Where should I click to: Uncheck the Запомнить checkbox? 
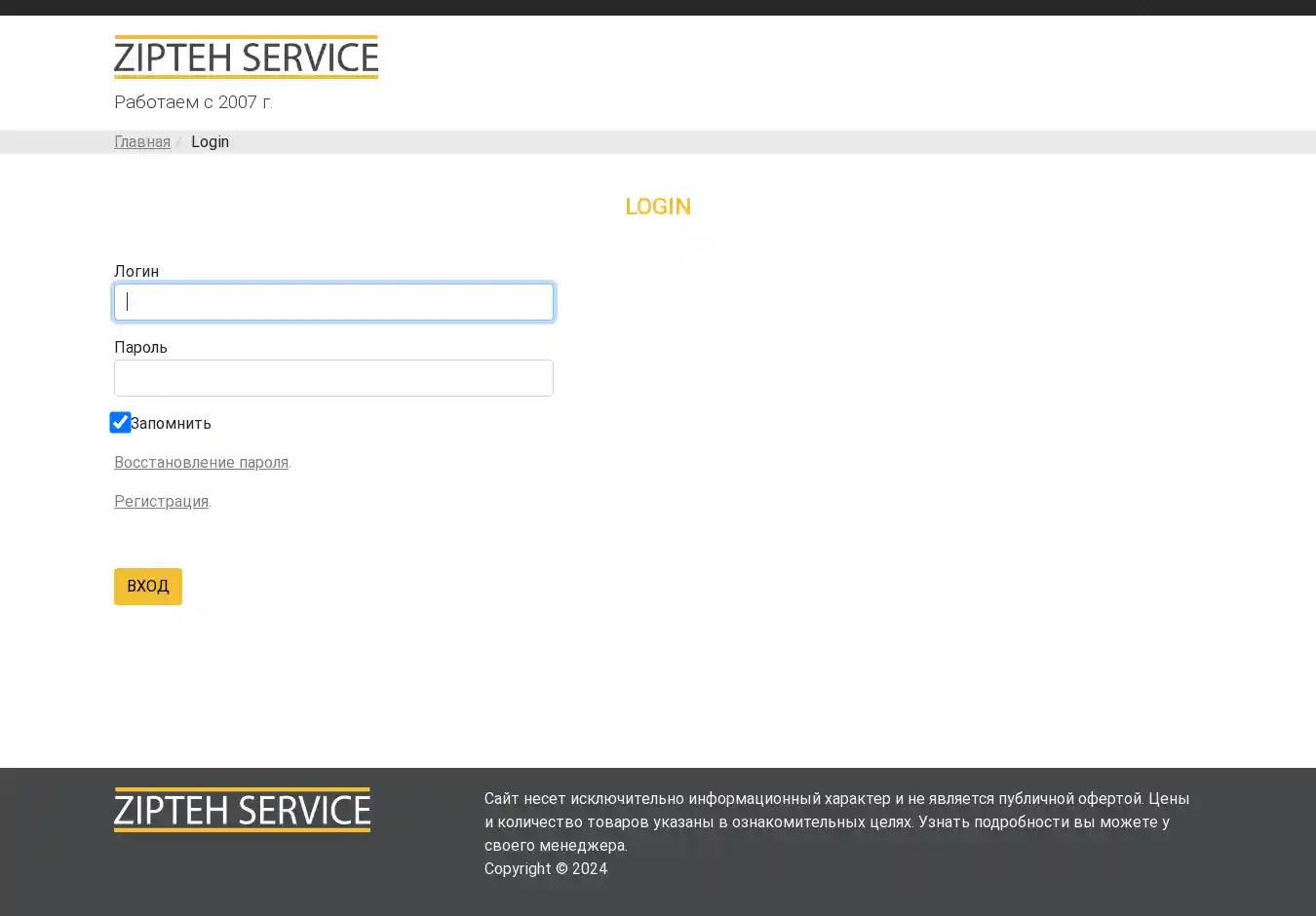click(120, 422)
